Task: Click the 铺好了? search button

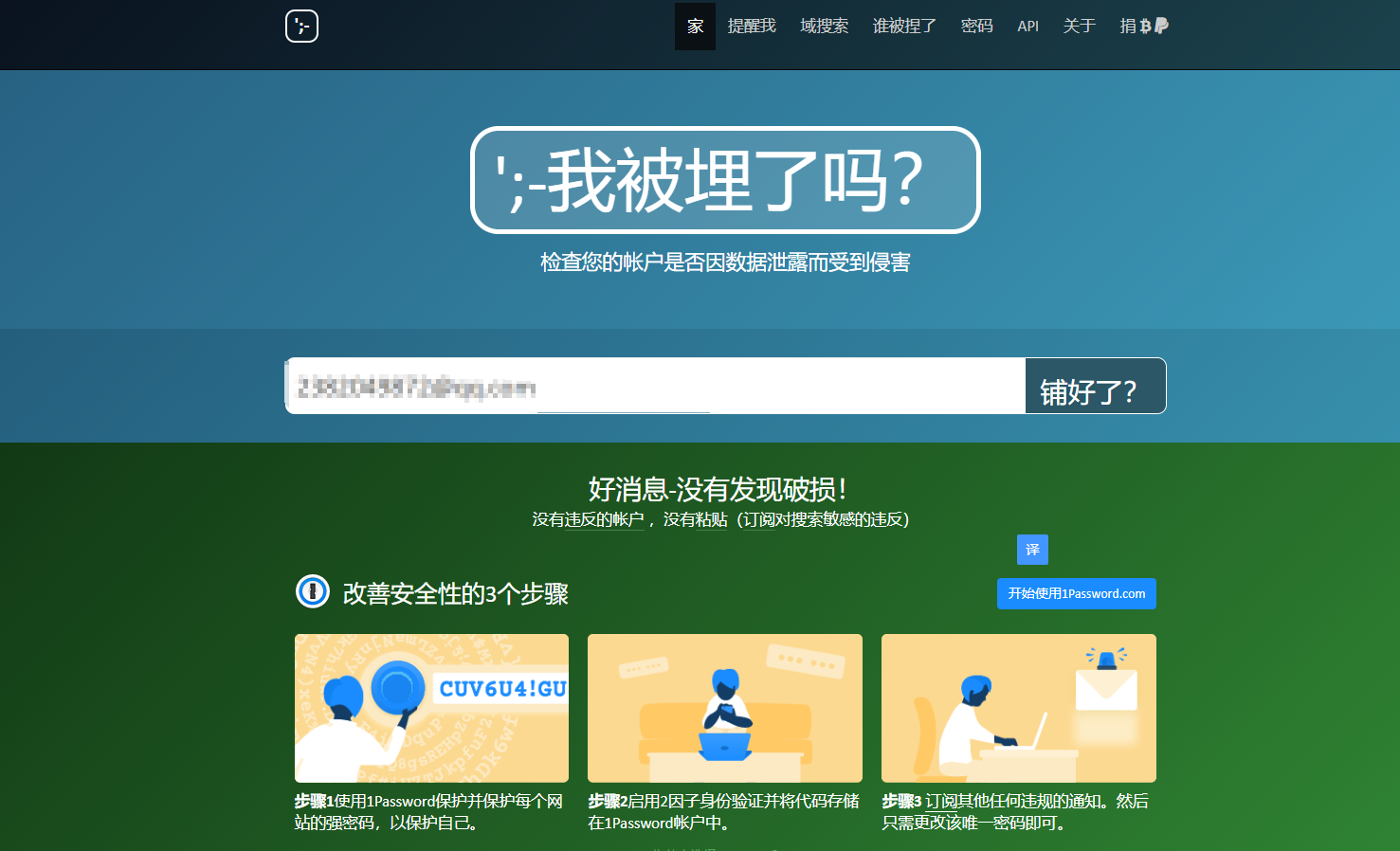Action: 1096,386
